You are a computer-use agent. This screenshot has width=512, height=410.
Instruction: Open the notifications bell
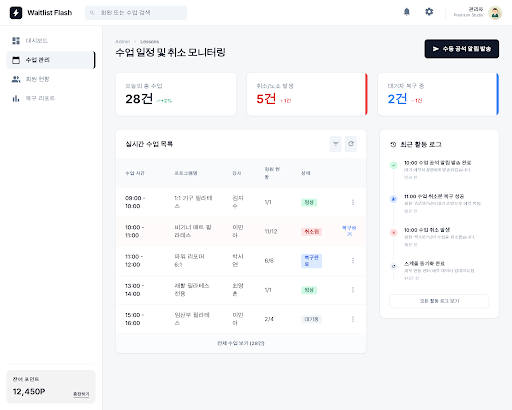[407, 12]
